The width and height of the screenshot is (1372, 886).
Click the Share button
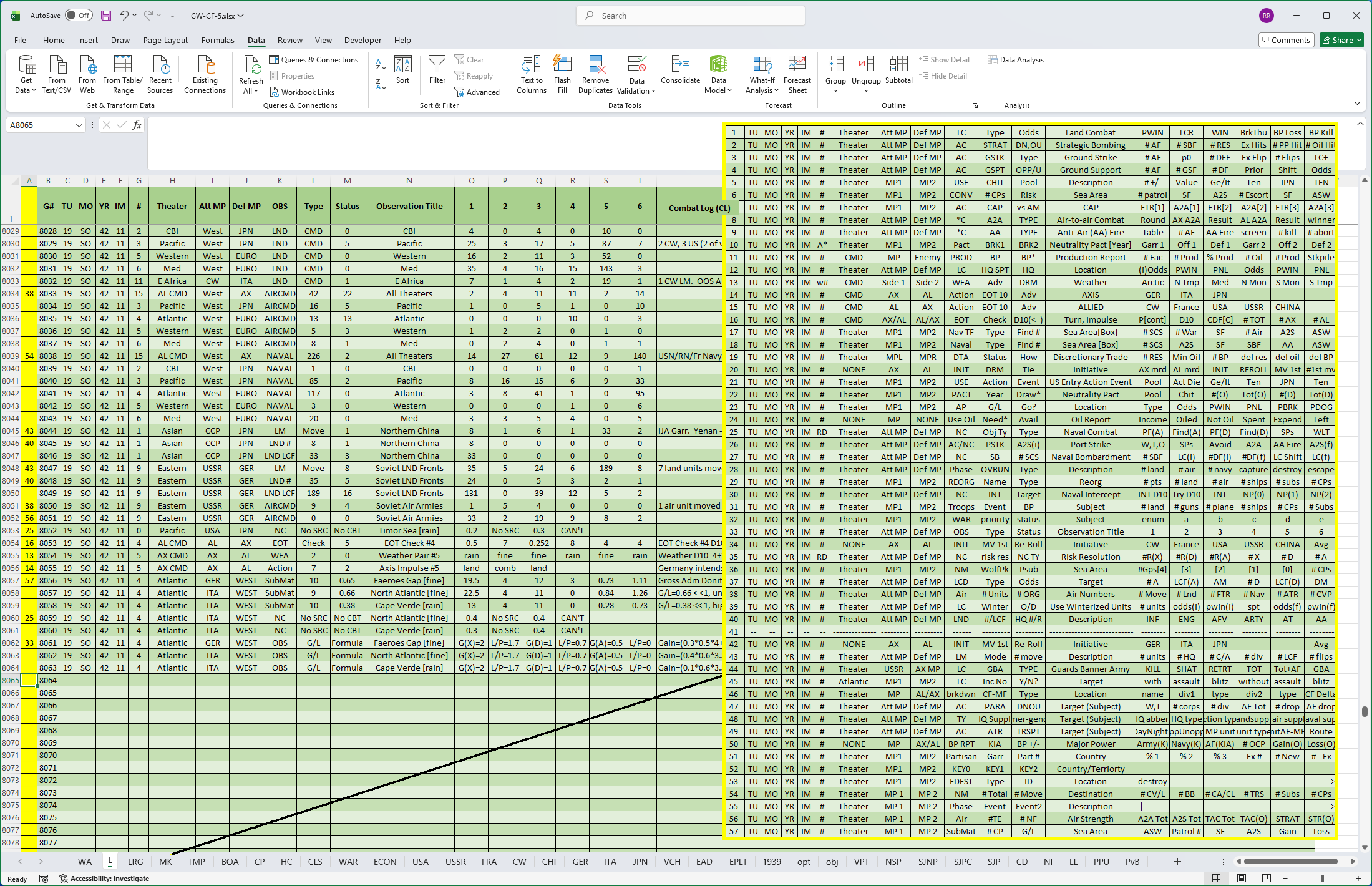(x=1341, y=40)
